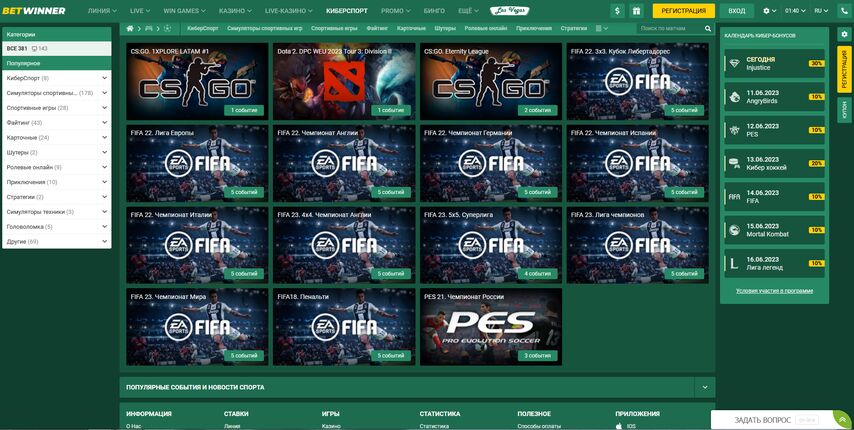The image size is (854, 430).
Task: Open the header settings gear dropdown
Action: click(x=770, y=11)
